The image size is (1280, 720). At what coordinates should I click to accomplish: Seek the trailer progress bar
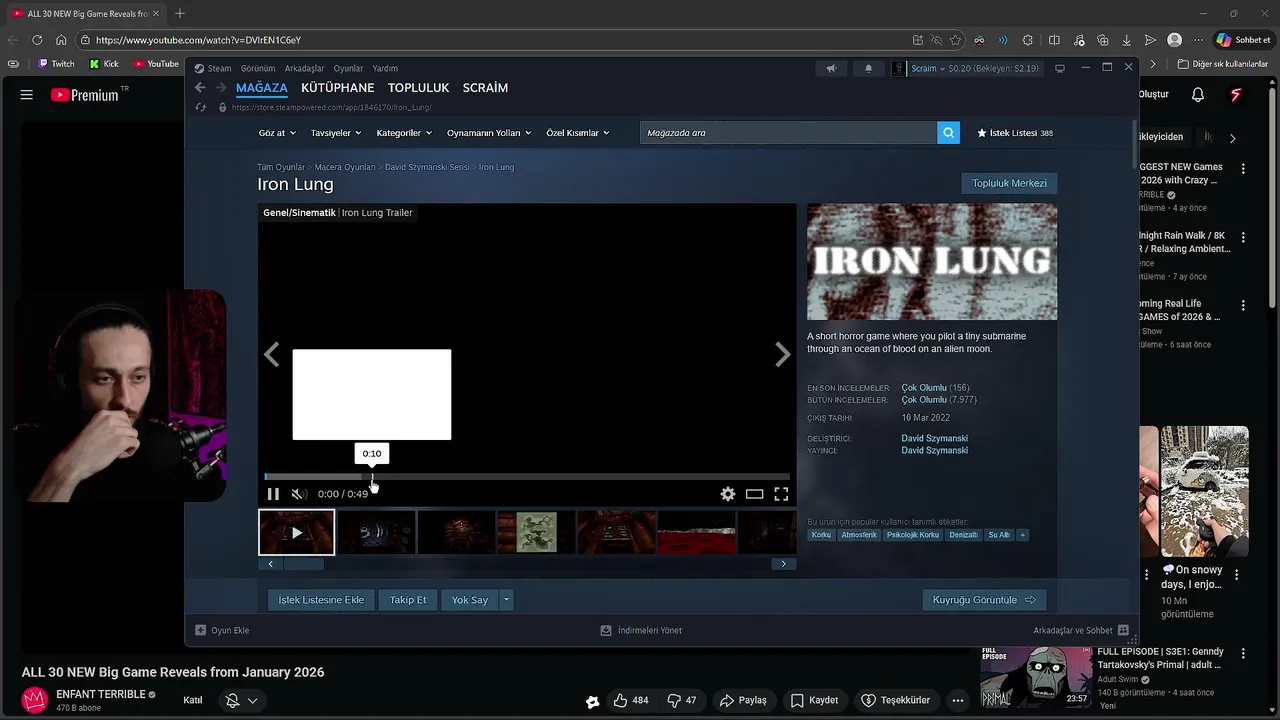527,477
